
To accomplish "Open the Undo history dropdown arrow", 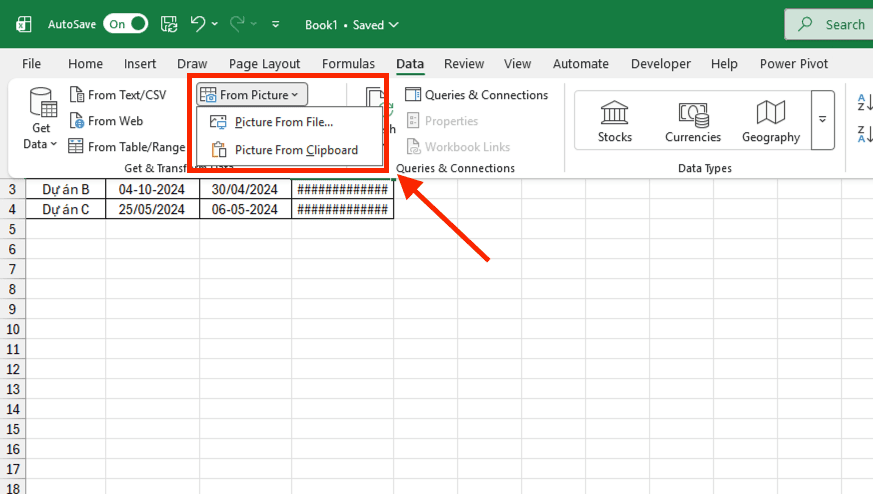I will [x=215, y=24].
